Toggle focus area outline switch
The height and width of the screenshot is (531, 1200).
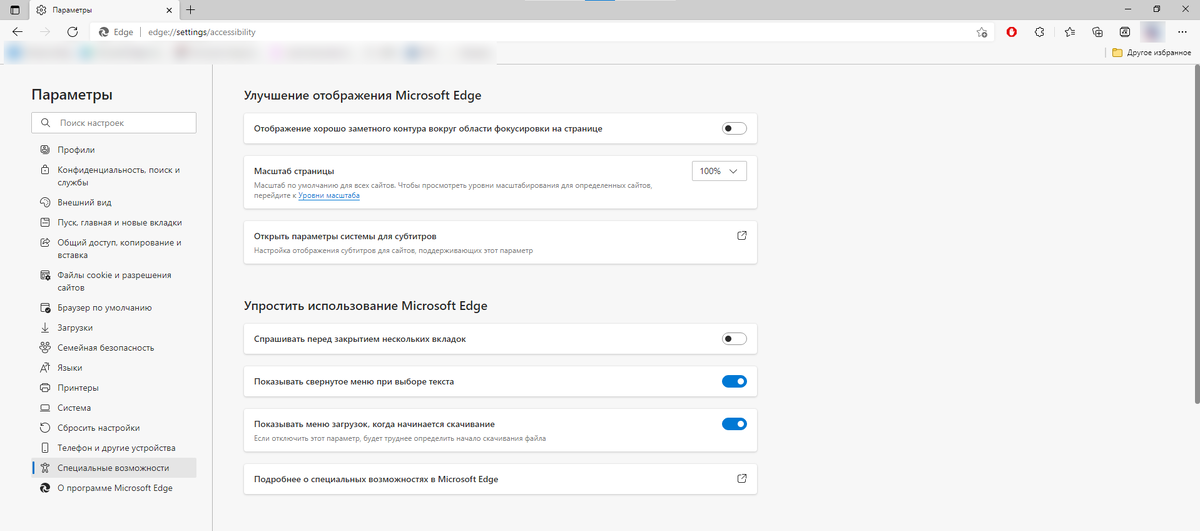tap(734, 128)
